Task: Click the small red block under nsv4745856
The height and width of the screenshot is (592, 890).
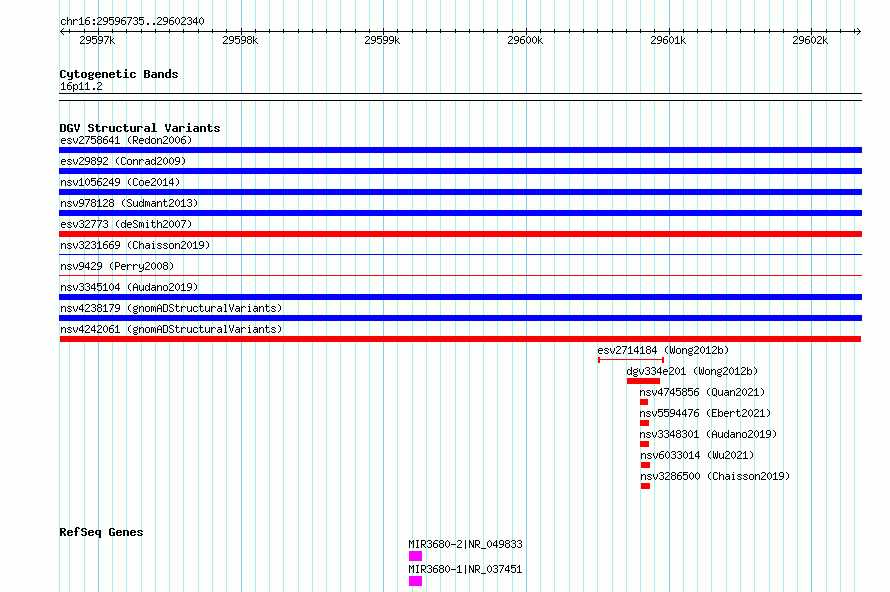Action: (x=644, y=402)
